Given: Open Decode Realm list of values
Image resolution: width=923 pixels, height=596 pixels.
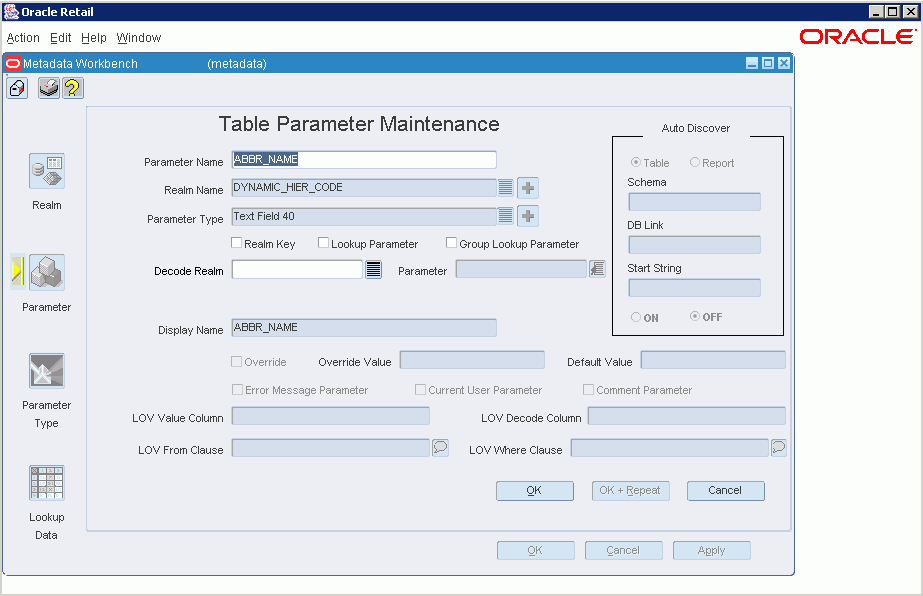Looking at the screenshot, I should point(373,270).
